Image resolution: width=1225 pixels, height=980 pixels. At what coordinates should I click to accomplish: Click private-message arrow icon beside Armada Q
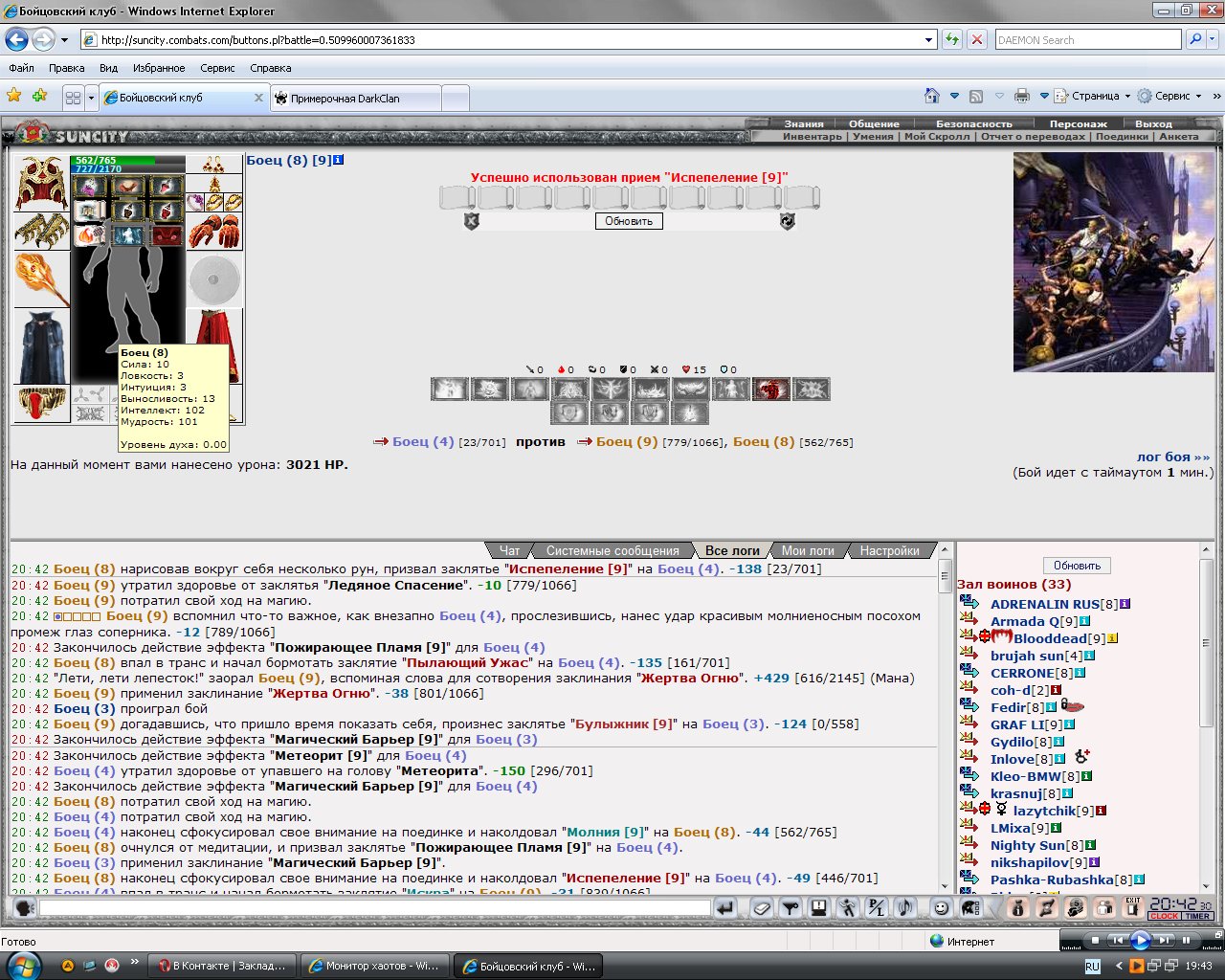tap(969, 619)
